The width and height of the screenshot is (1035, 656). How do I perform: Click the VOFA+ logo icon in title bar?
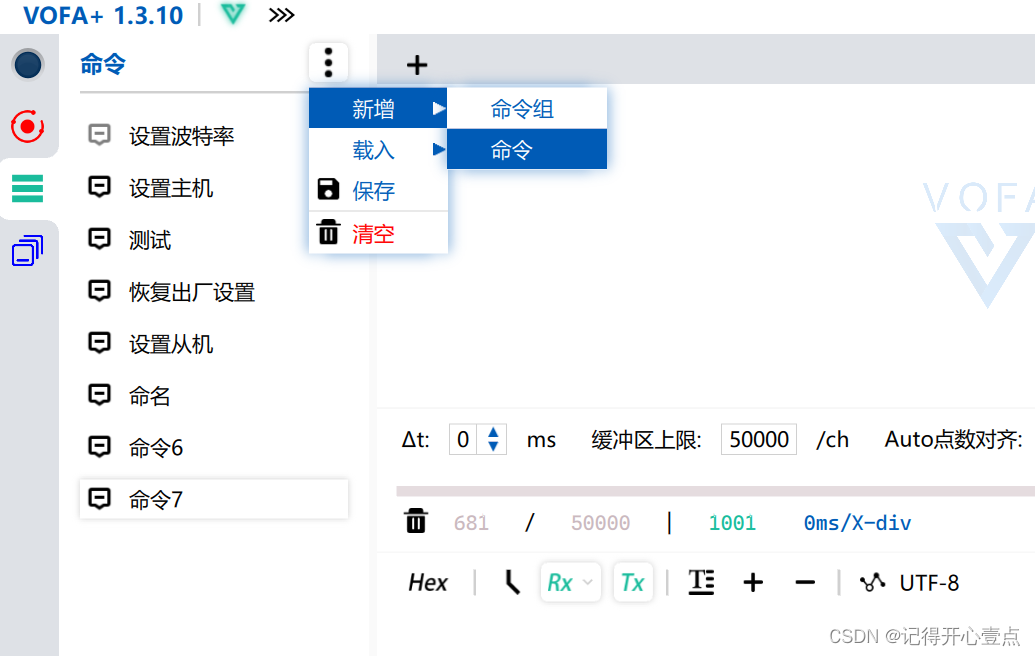231,15
